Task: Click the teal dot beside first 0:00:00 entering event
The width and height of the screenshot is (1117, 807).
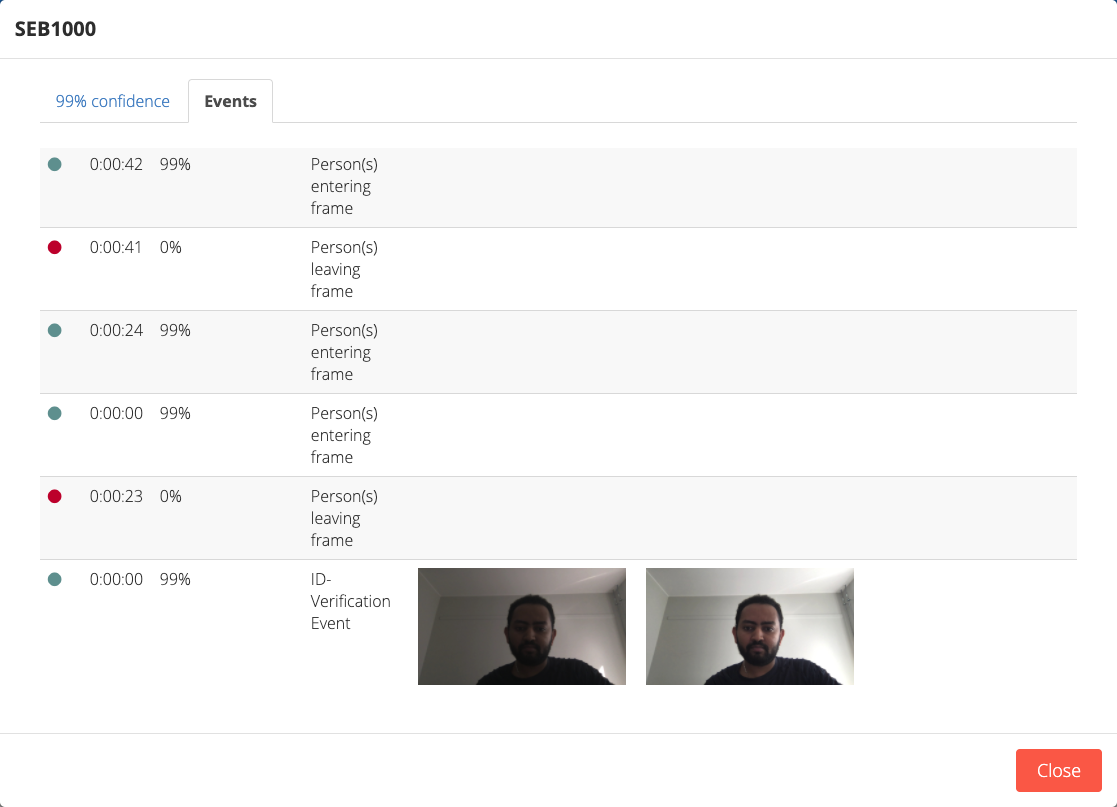Action: tap(55, 413)
